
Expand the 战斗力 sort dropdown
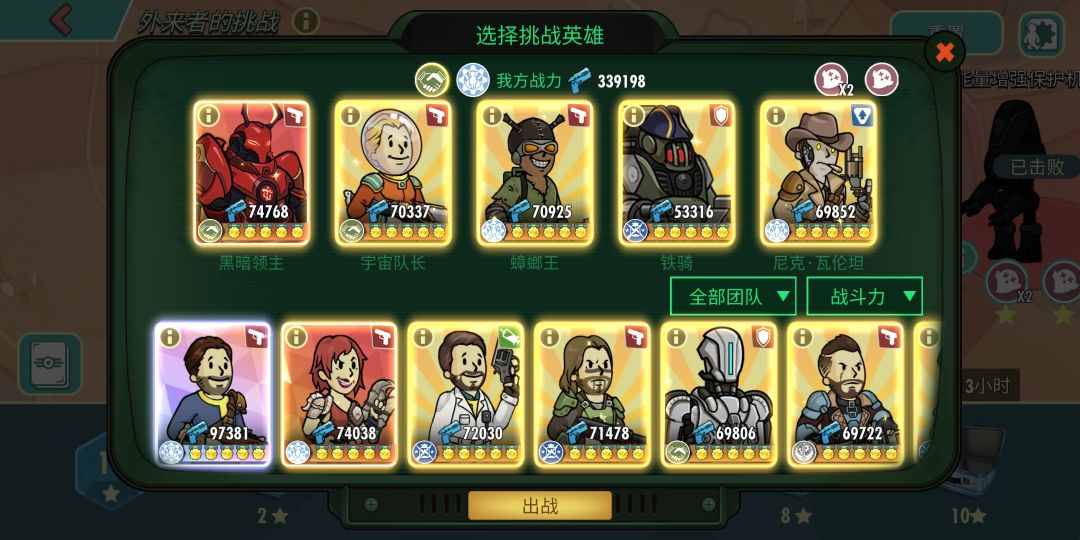tap(864, 296)
